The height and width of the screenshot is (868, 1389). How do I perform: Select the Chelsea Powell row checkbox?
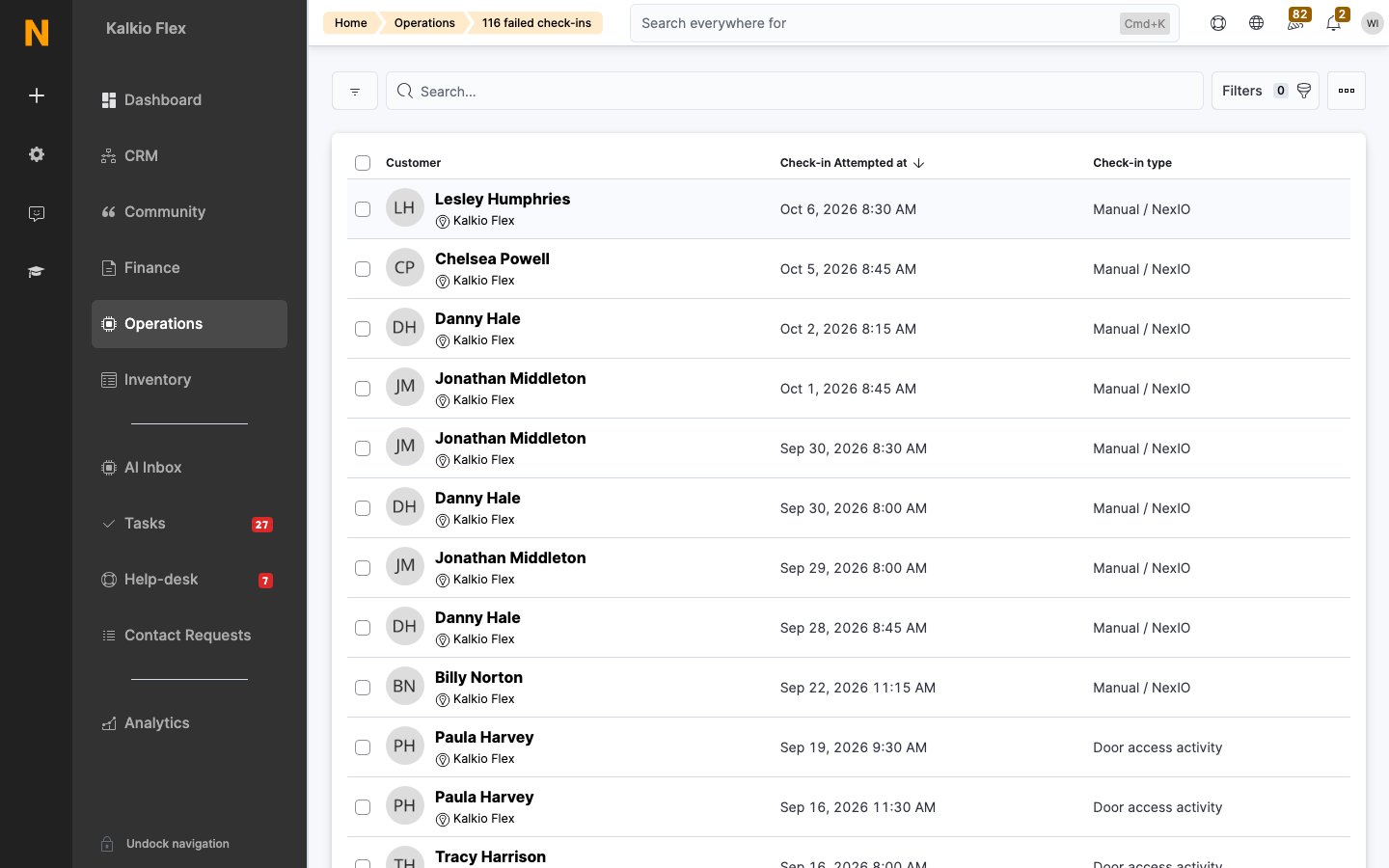coord(363,269)
